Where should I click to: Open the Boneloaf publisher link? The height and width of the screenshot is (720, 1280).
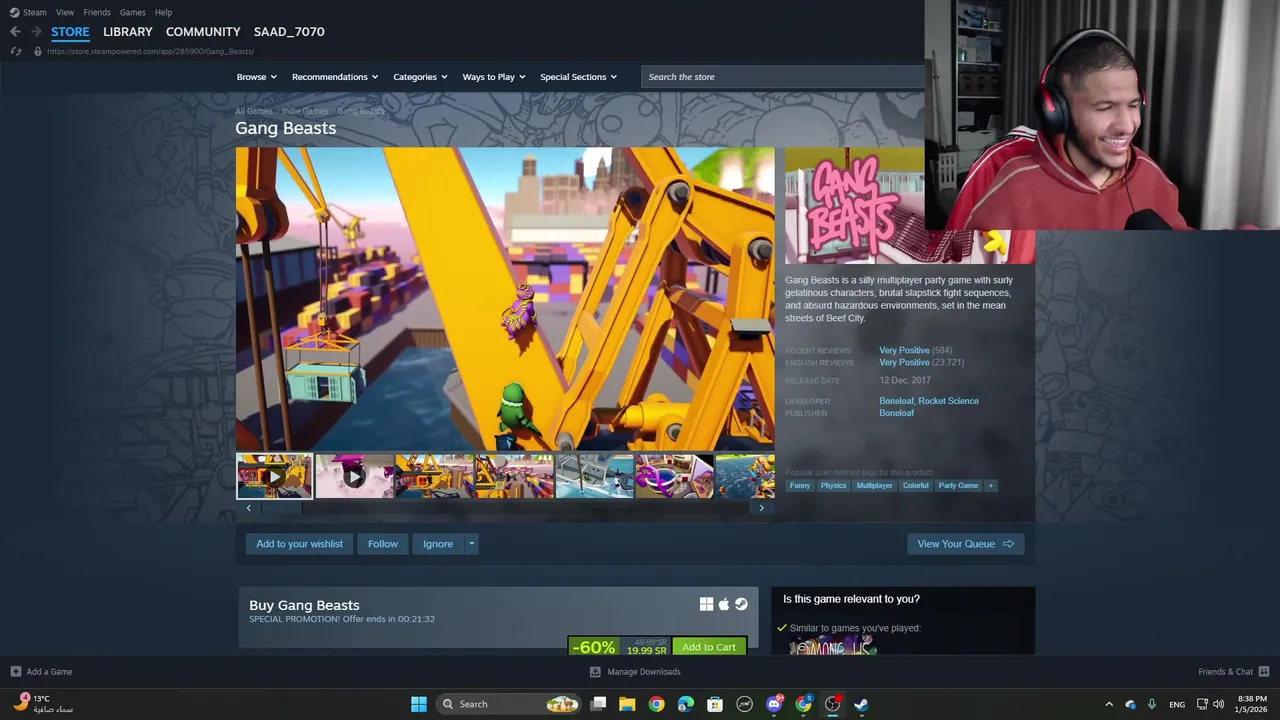click(x=896, y=413)
